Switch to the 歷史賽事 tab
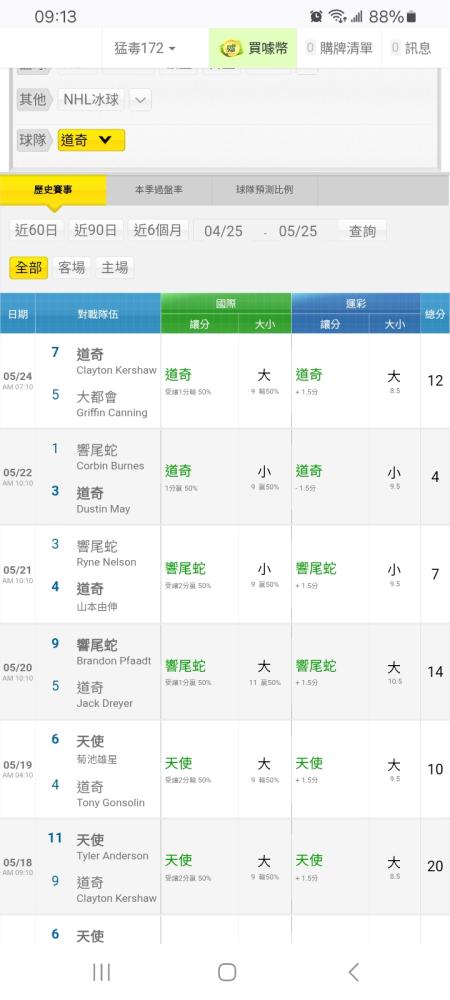 click(53, 190)
